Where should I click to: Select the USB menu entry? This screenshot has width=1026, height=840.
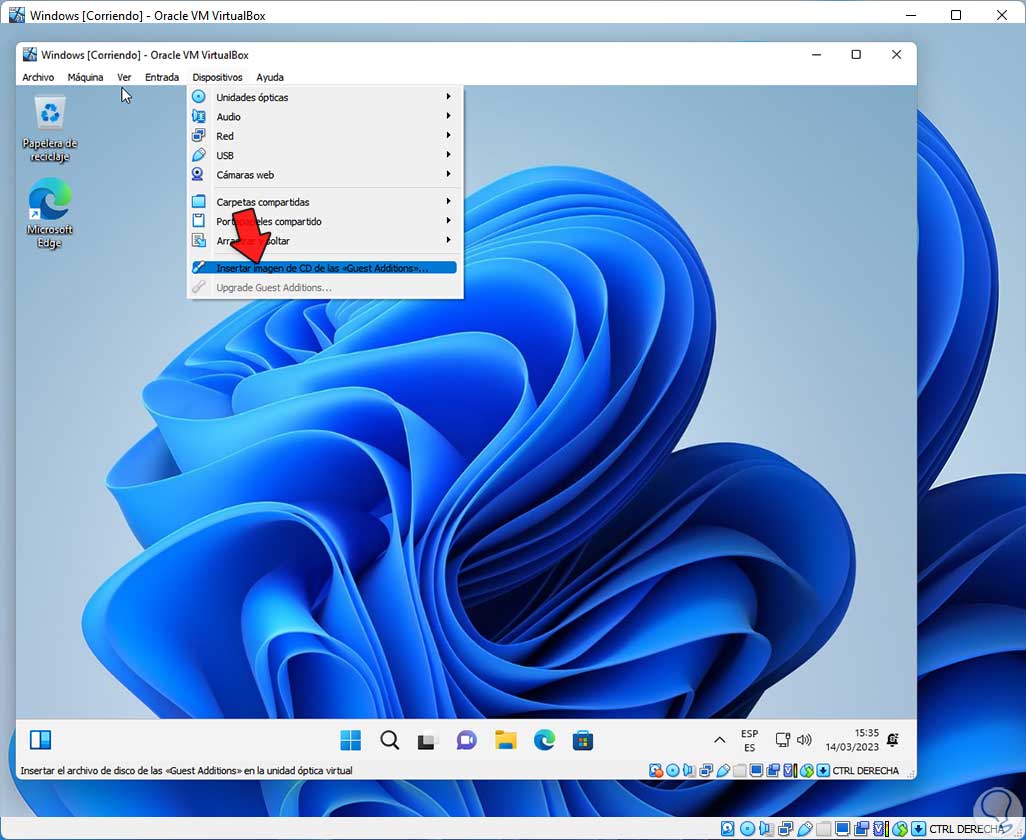point(325,156)
